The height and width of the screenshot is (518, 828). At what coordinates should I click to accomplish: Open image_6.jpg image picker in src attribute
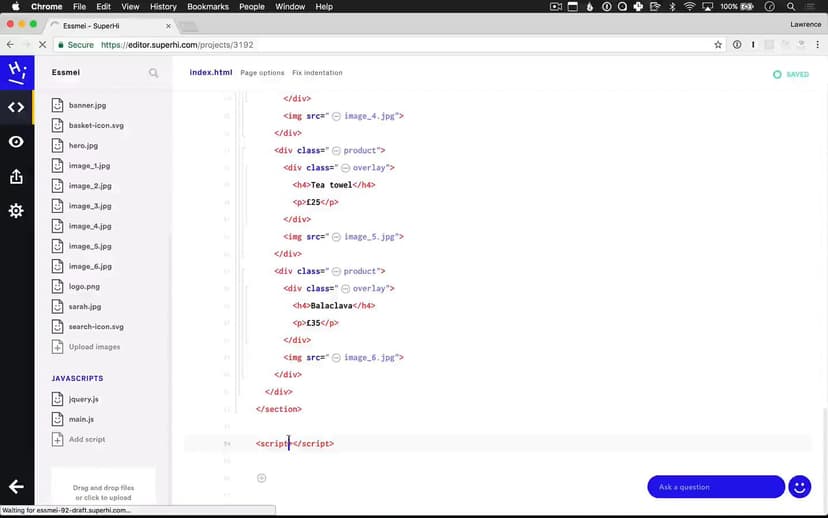(337, 357)
